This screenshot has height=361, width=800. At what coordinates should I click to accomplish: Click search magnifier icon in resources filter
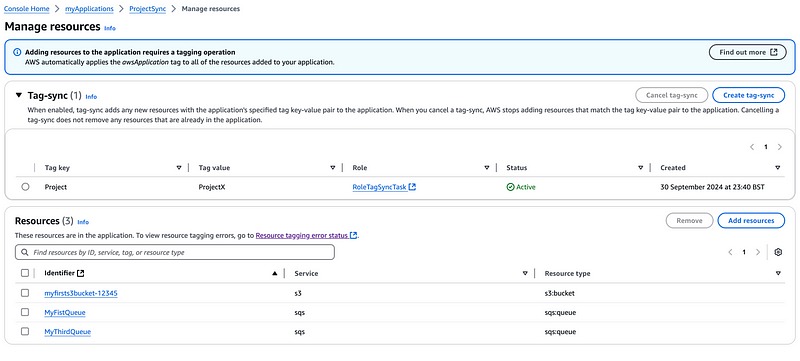(25, 252)
